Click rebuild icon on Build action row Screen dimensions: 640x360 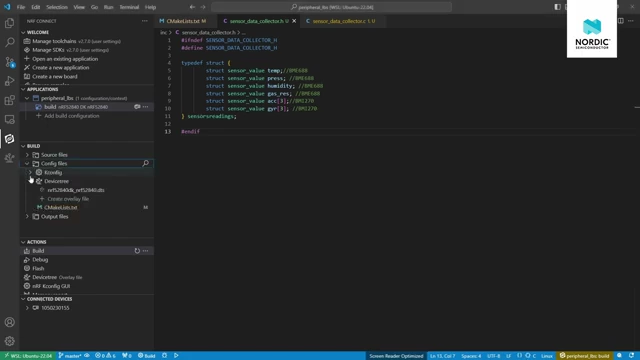pos(137,251)
